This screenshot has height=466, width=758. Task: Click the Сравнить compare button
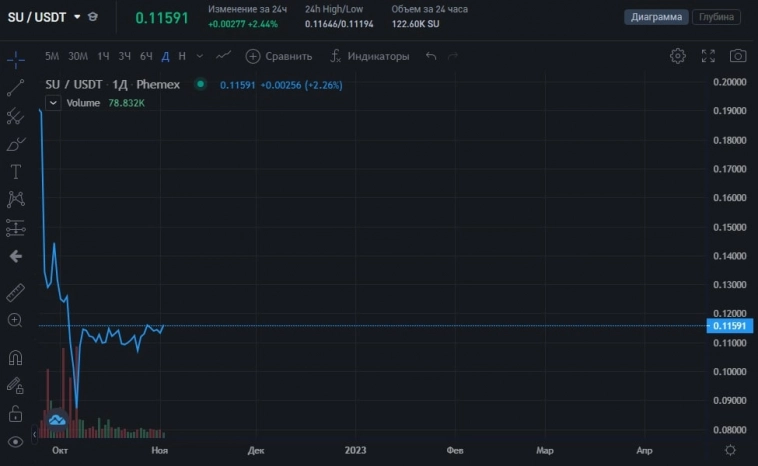click(x=279, y=56)
